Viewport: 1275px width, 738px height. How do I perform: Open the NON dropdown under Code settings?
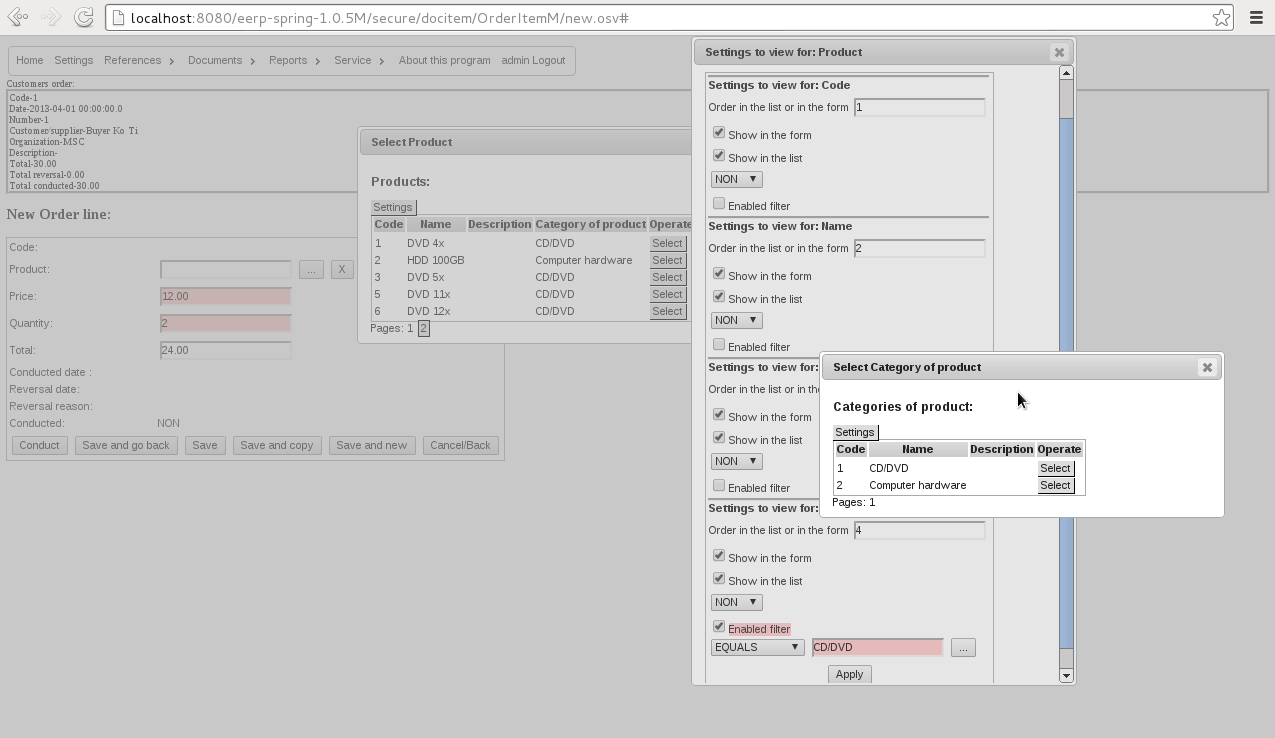[x=736, y=179]
